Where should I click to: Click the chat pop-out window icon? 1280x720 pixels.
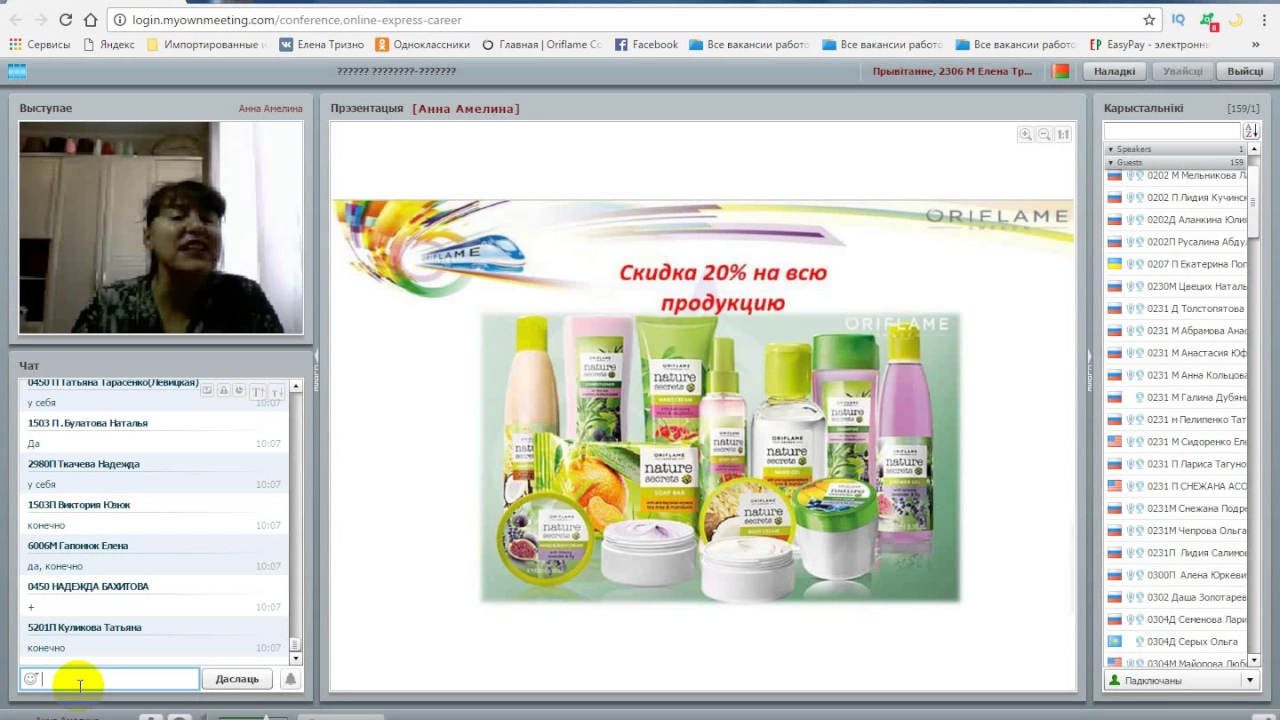(207, 390)
